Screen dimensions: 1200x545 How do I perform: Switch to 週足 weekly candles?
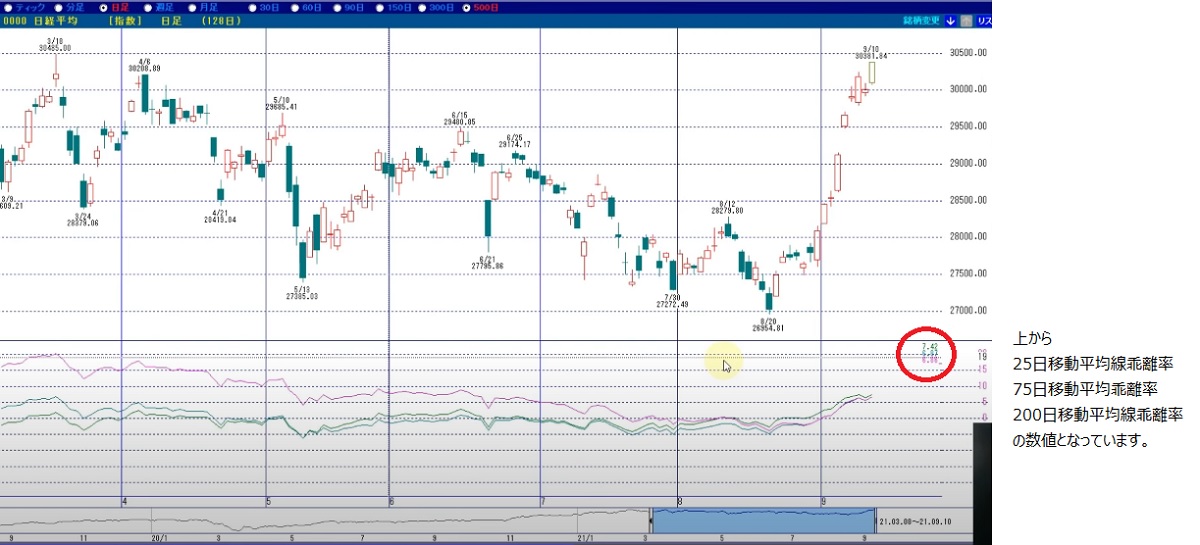147,7
